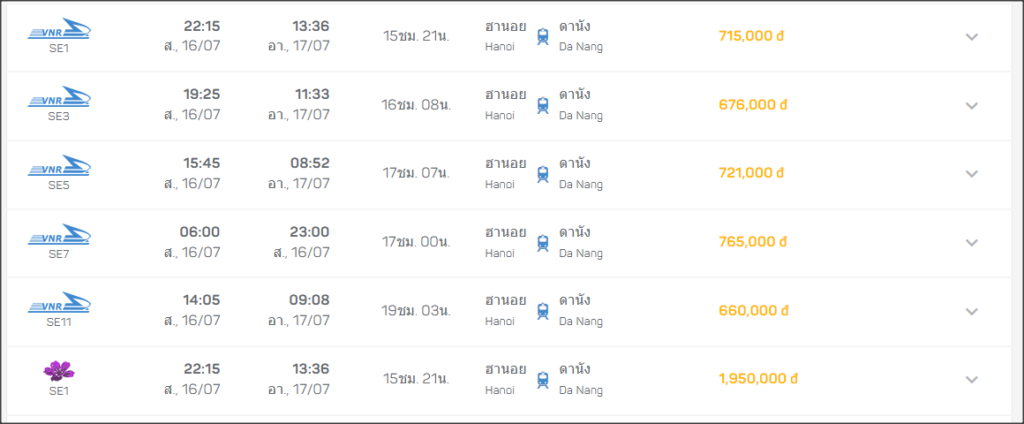Expand the SE7 trip details chevron
Viewport: 1024px width, 424px height.
click(x=972, y=242)
